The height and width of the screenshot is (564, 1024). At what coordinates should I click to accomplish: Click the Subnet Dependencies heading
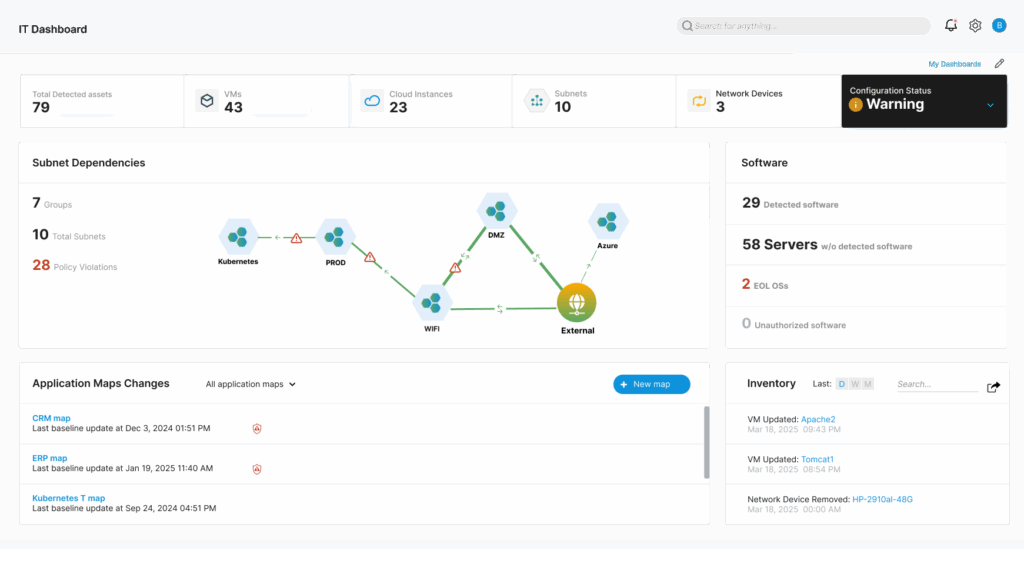(x=89, y=163)
